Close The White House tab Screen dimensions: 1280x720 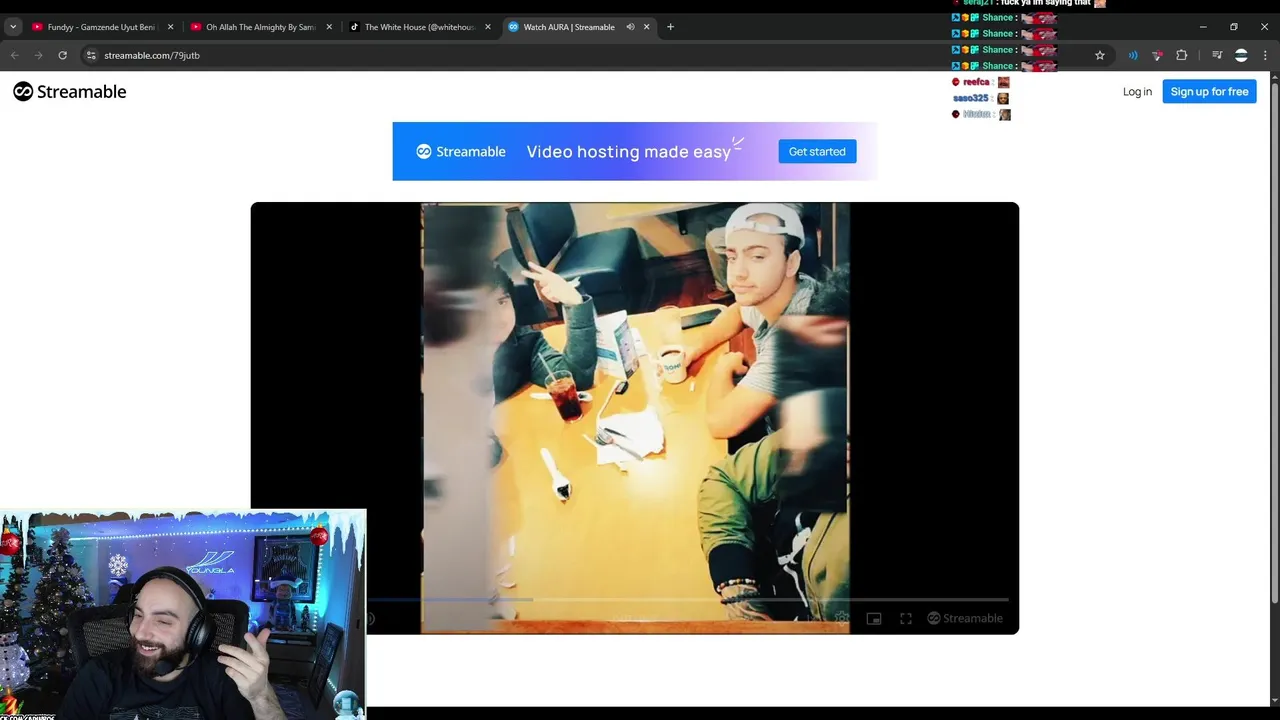[488, 27]
